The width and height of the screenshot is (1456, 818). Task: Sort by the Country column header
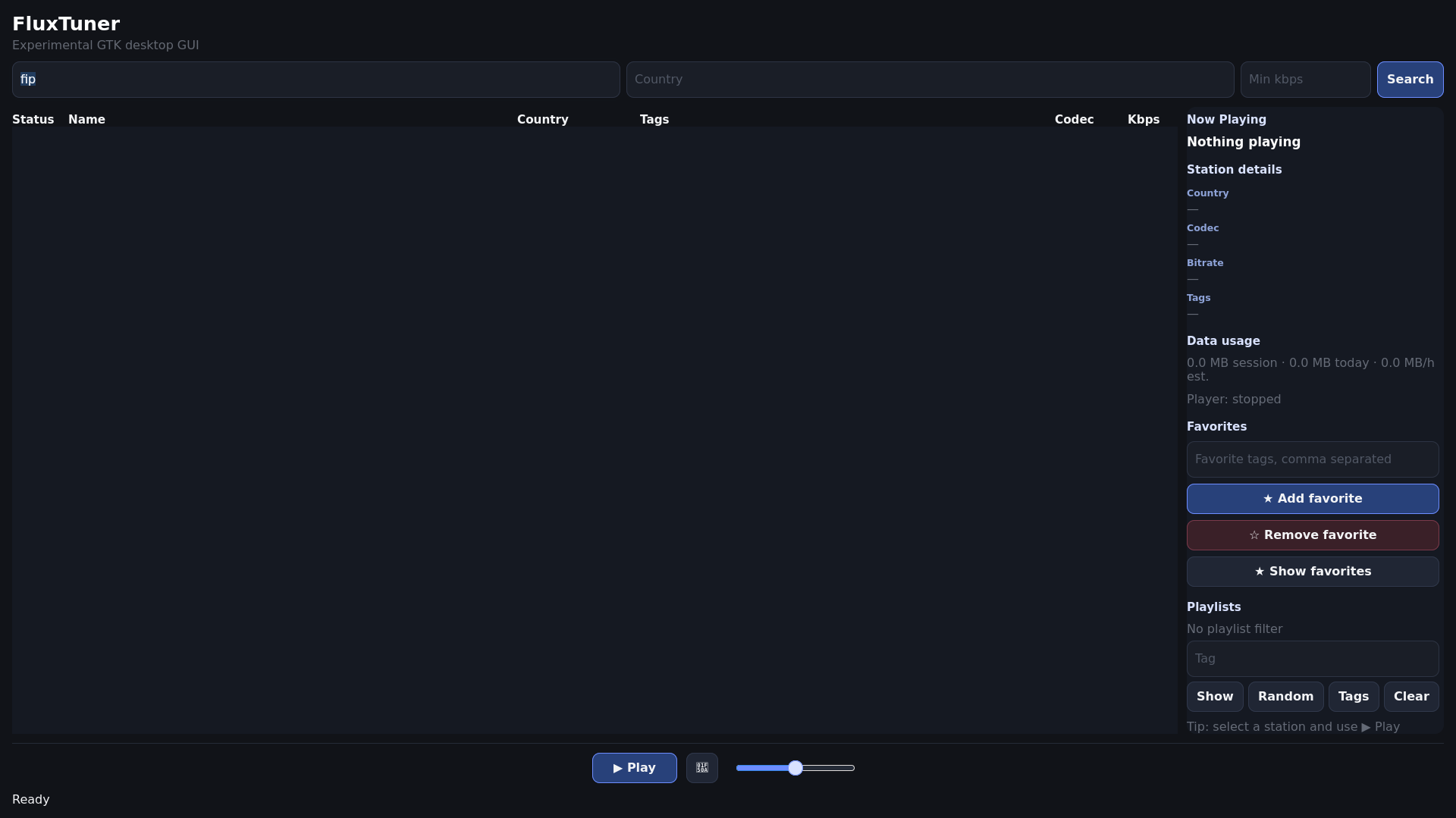point(542,120)
